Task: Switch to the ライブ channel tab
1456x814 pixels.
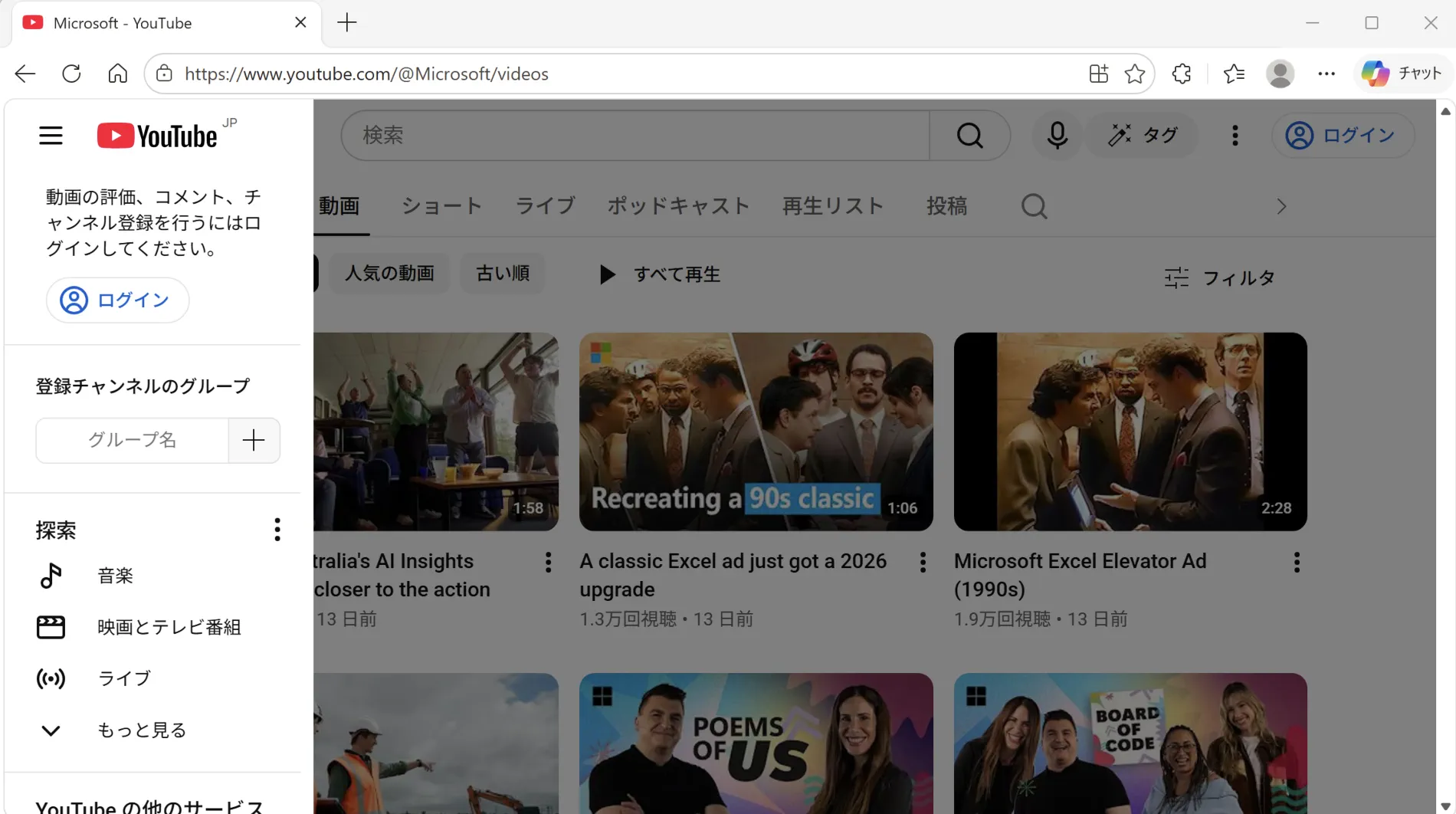Action: coord(545,206)
